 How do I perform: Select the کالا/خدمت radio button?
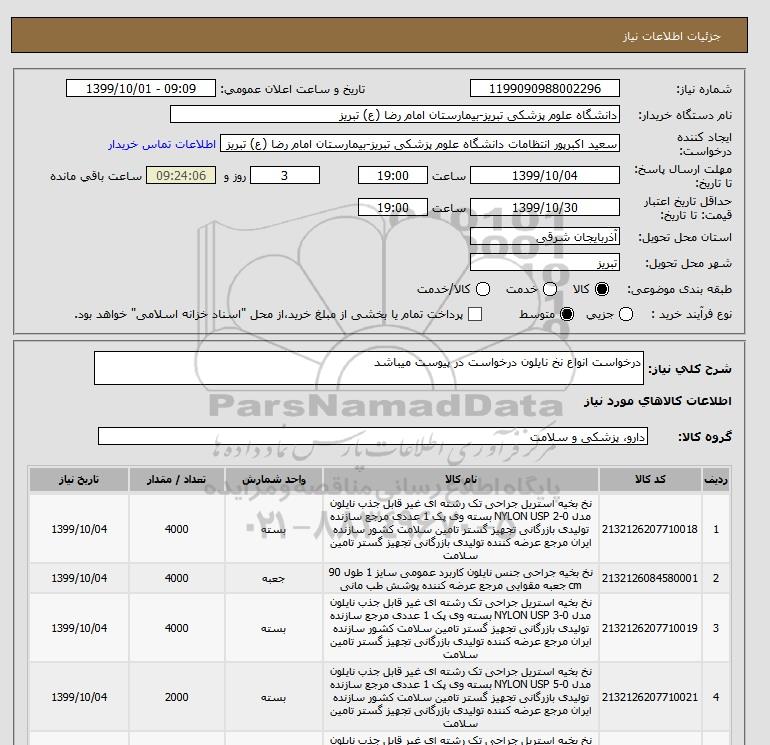point(483,289)
